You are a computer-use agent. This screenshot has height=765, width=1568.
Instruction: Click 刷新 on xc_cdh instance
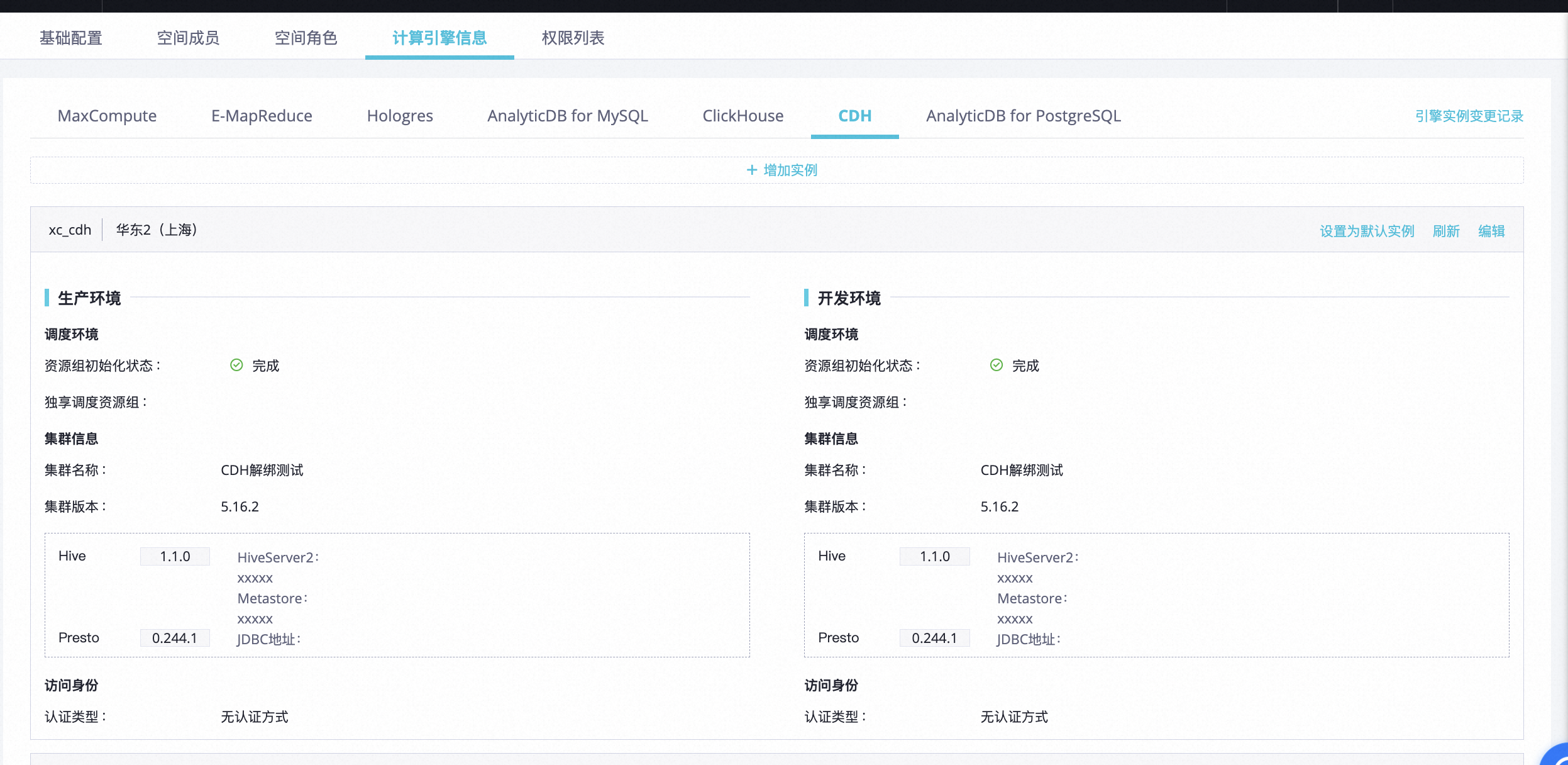1445,231
